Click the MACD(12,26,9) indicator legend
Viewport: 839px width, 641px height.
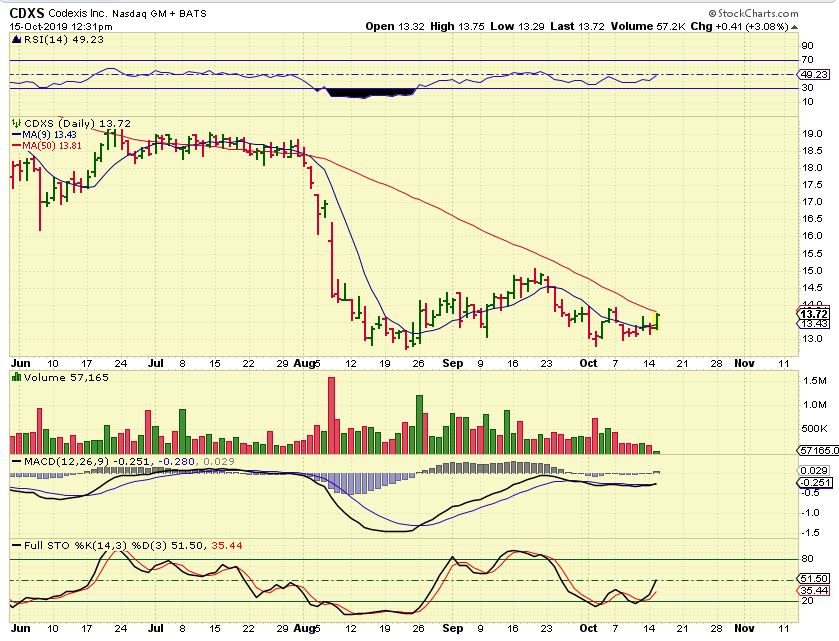[x=66, y=462]
